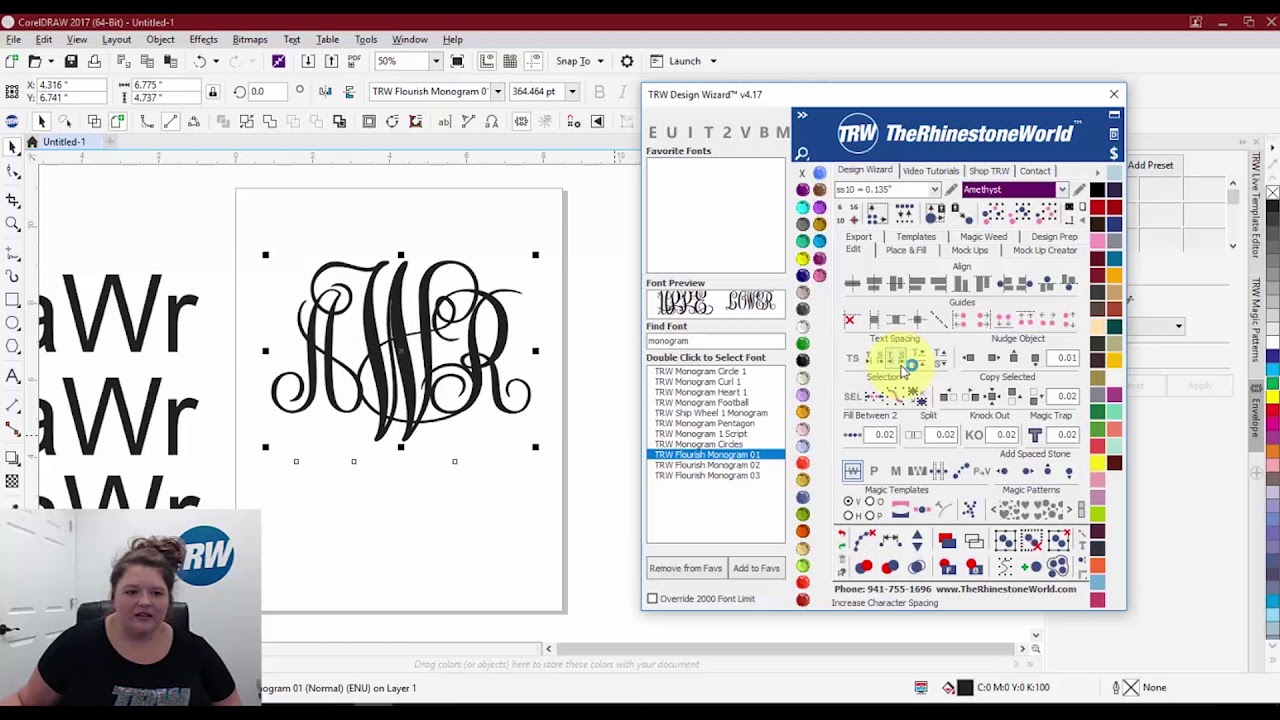The height and width of the screenshot is (720, 1280).
Task: Switch to the Video Tutorials tab
Action: tap(930, 171)
